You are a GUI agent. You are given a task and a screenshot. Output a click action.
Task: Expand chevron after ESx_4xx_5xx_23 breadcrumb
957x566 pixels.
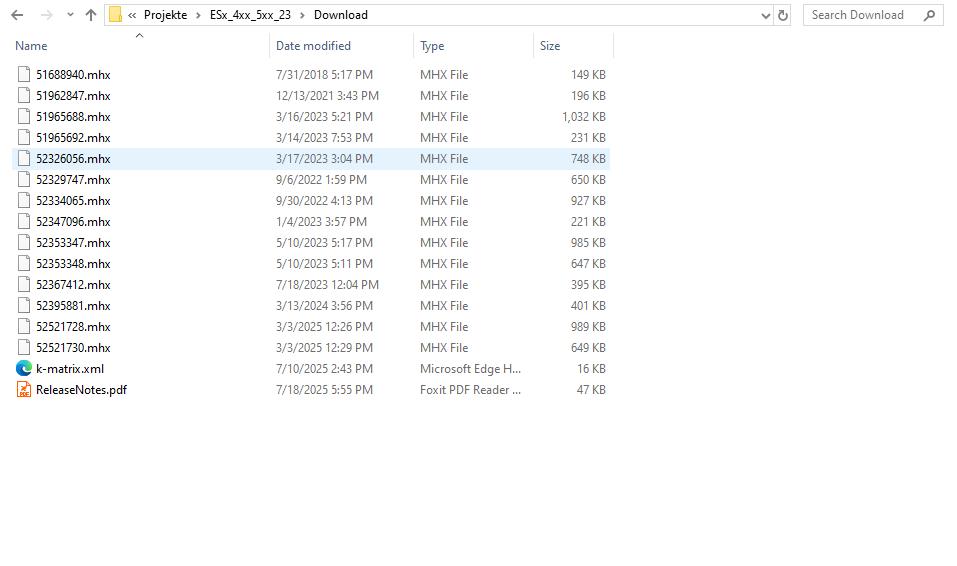pyautogui.click(x=302, y=15)
